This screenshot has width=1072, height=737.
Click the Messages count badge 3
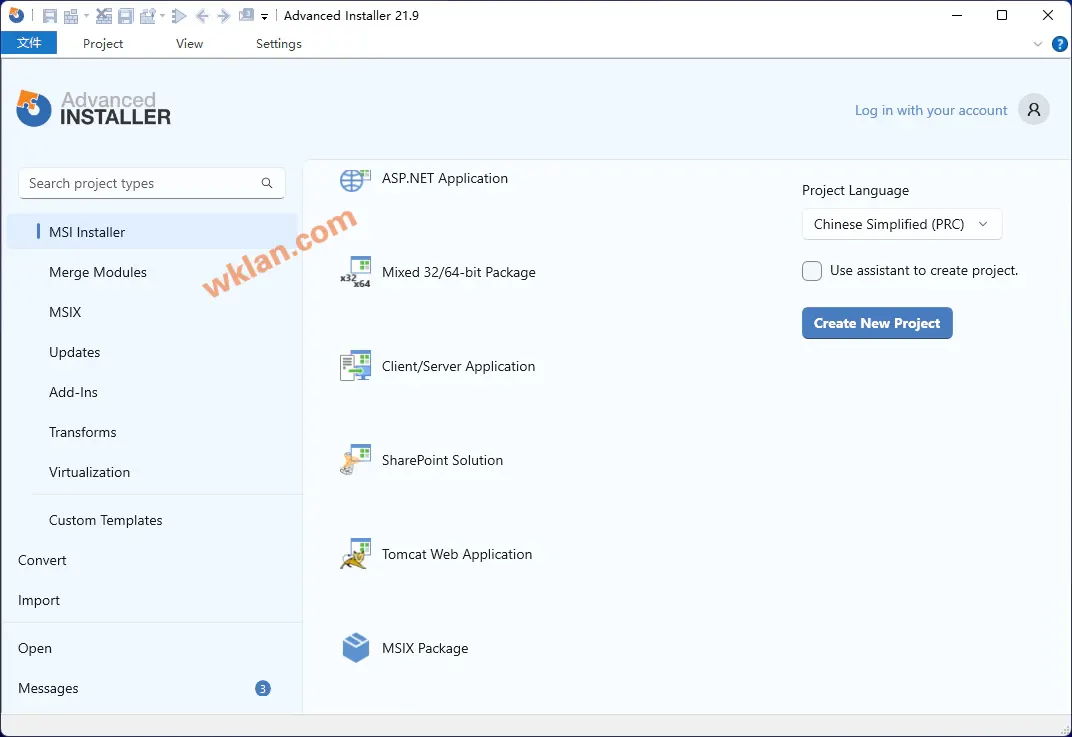263,688
